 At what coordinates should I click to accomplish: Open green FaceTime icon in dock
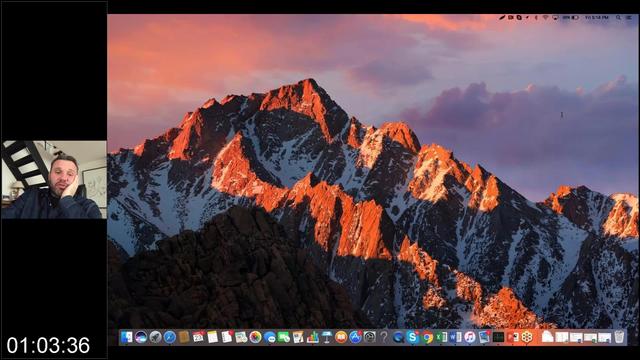point(284,337)
